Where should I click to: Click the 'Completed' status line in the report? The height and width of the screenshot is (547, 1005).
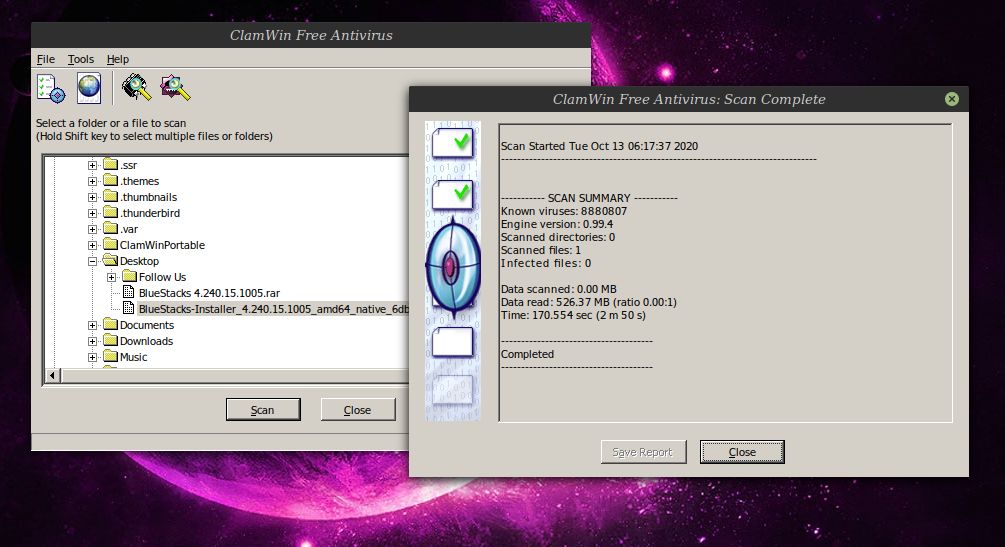click(527, 354)
